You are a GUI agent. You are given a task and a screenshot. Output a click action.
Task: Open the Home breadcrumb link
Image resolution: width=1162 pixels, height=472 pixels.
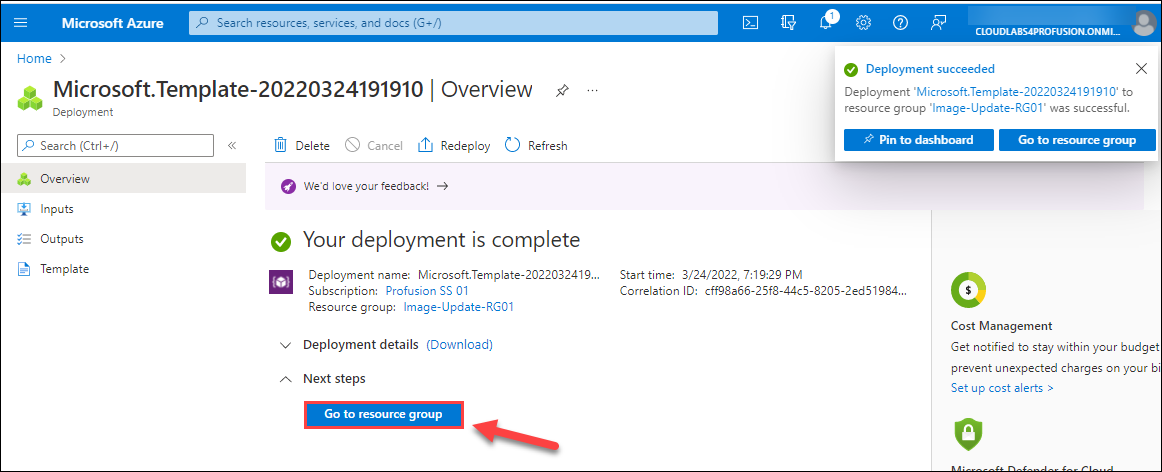pos(34,59)
